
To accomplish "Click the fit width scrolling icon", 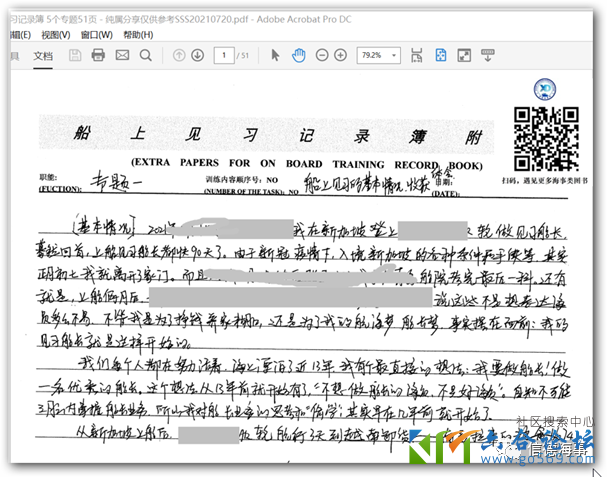I will click(417, 55).
